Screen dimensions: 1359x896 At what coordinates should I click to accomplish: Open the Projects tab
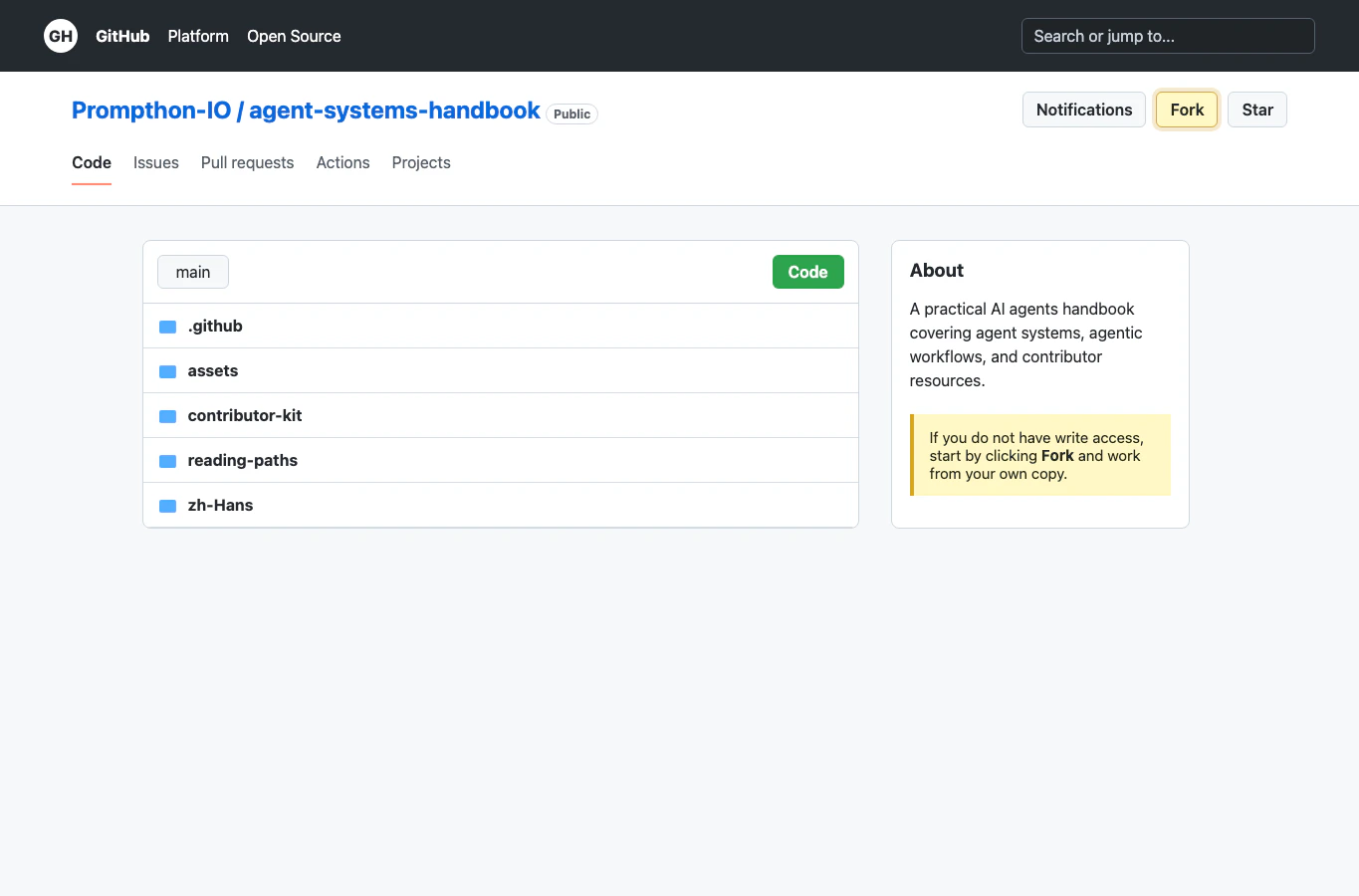(x=421, y=162)
